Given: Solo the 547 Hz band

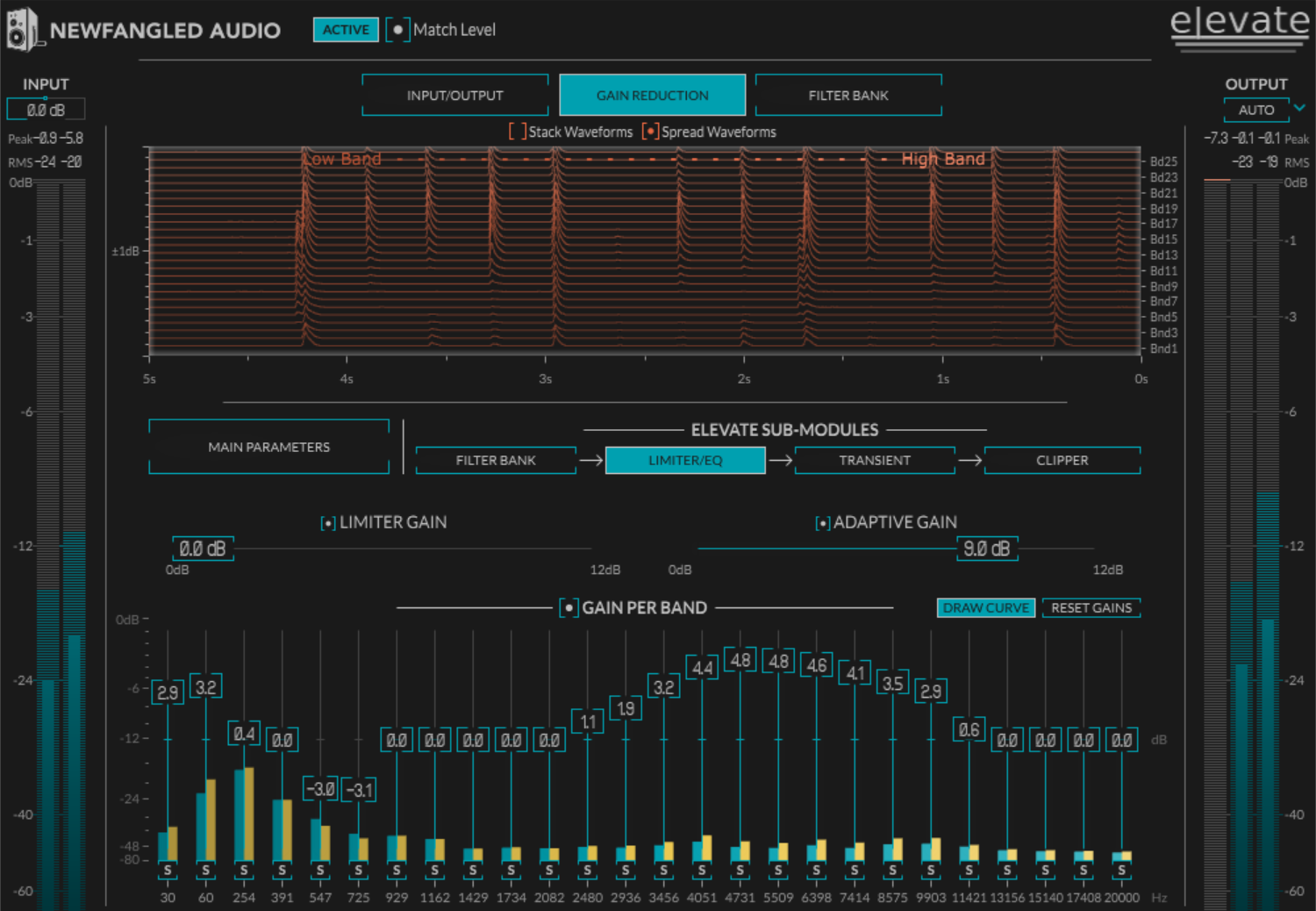Looking at the screenshot, I should 320,871.
